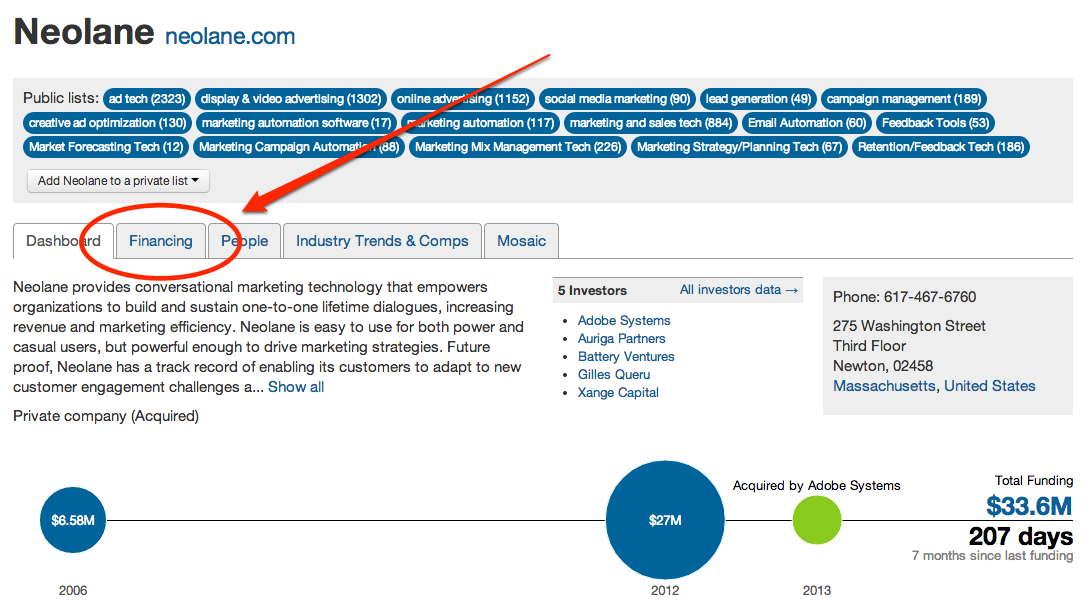The image size is (1085, 613).
Task: Open the All investors data link
Action: point(739,290)
